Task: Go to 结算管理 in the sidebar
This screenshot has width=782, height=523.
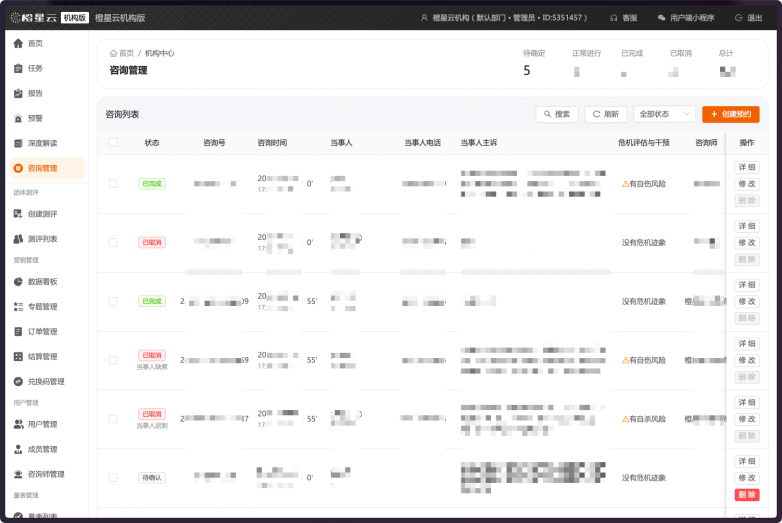Action: coord(42,356)
